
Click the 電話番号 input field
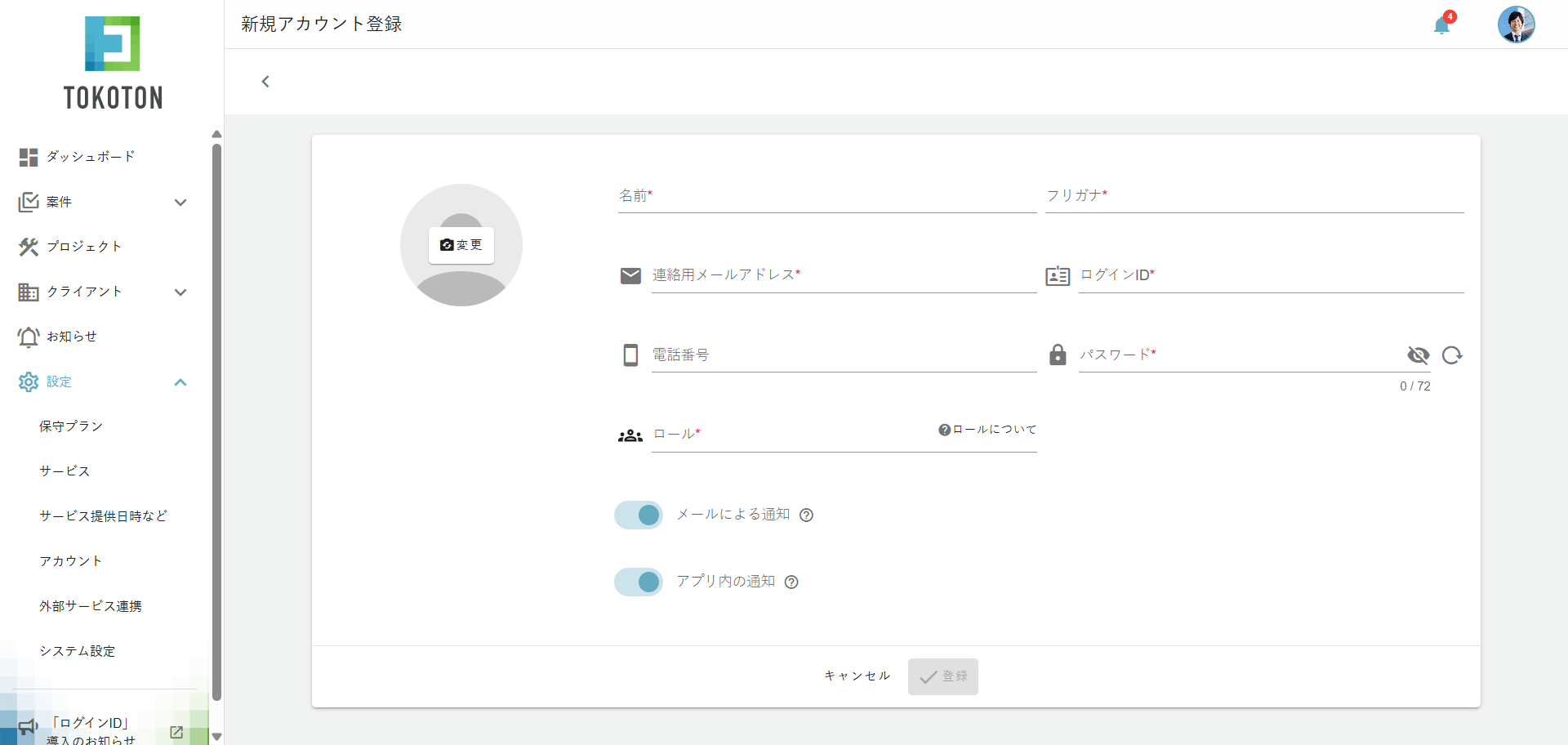pos(844,355)
